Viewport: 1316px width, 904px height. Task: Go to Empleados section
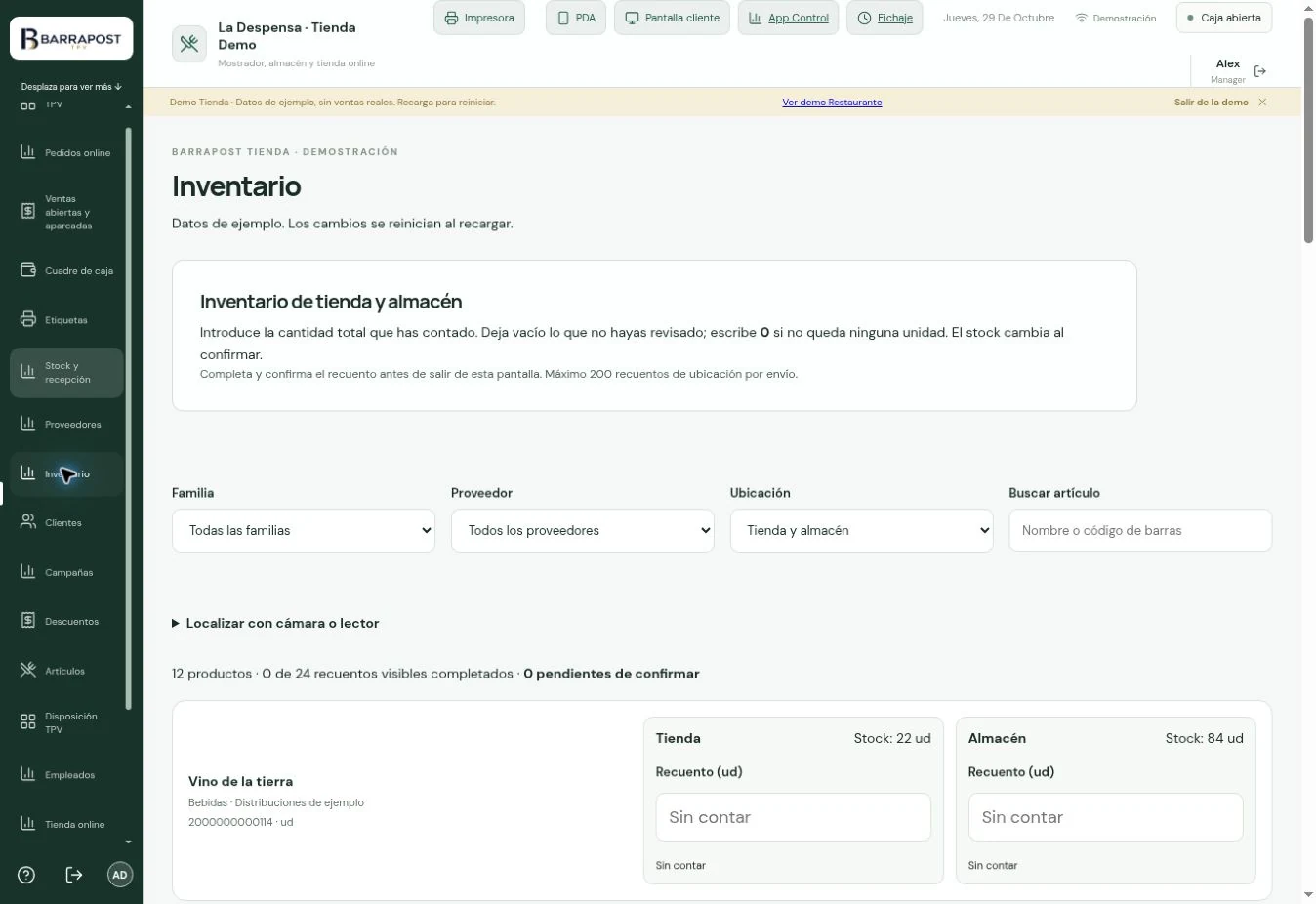(66, 775)
